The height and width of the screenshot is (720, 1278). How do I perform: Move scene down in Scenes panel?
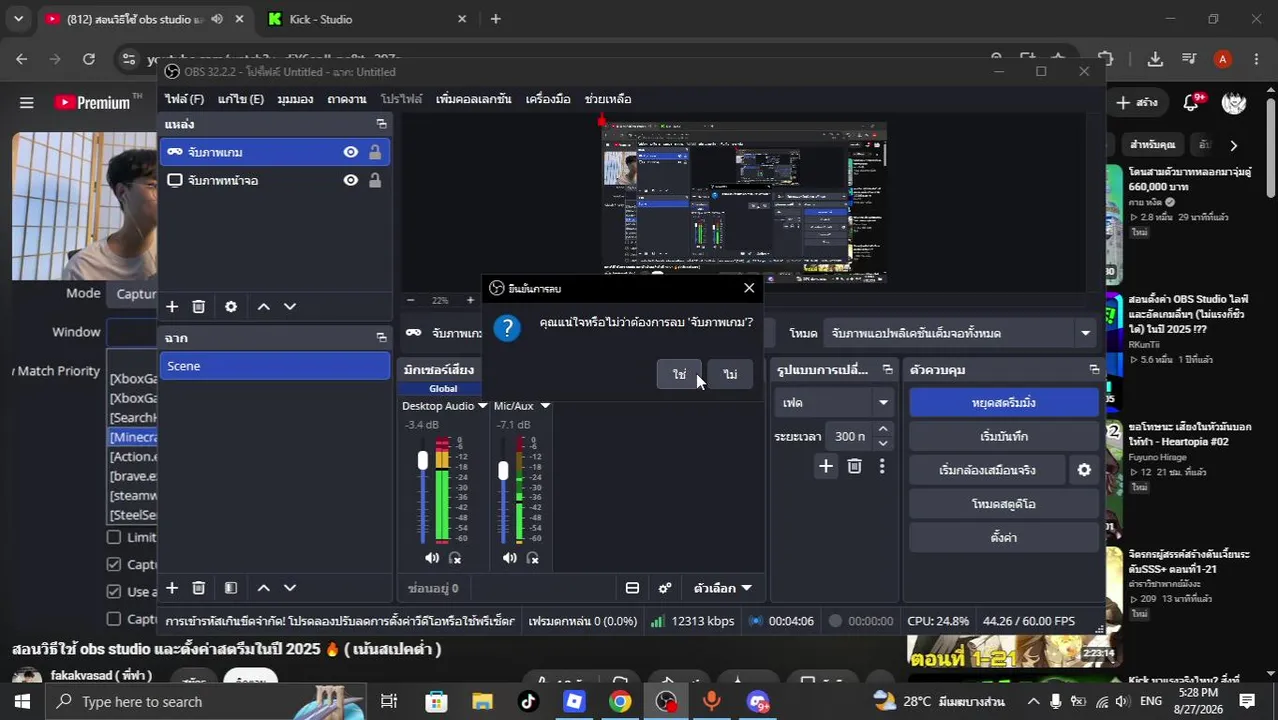290,588
